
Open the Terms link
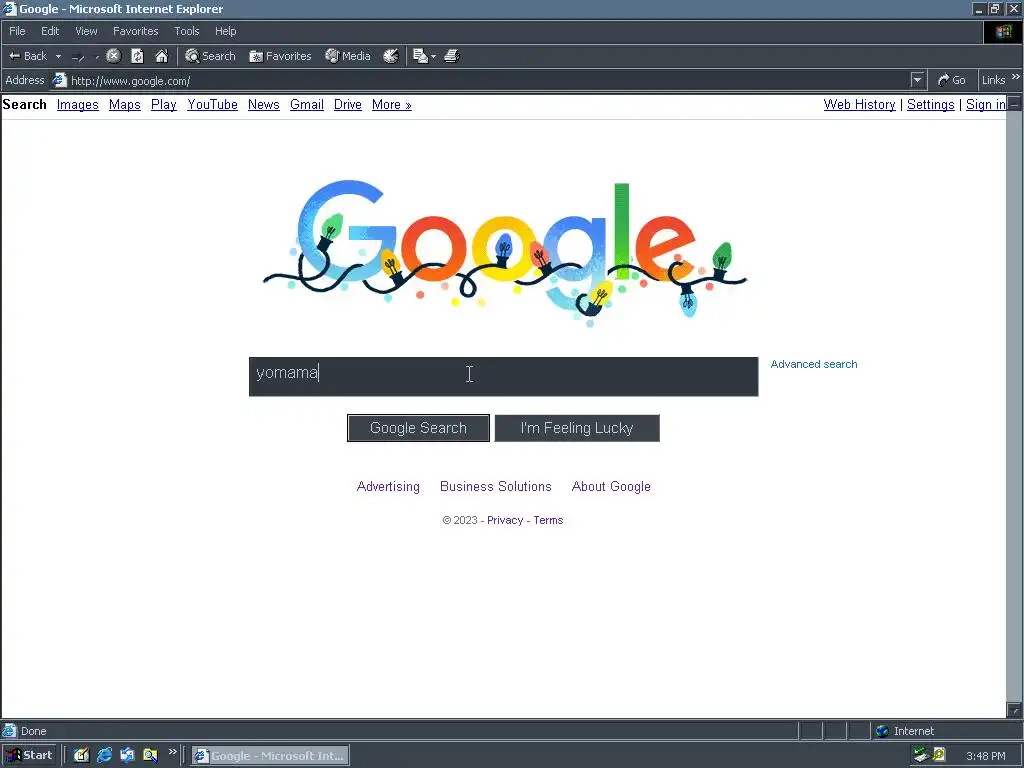click(548, 520)
